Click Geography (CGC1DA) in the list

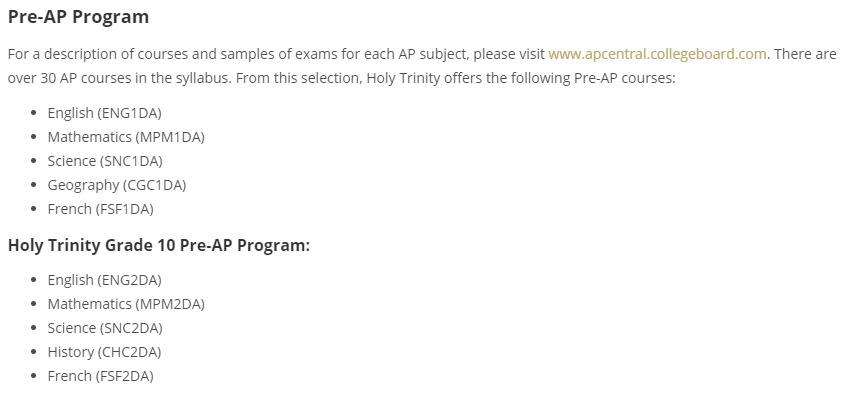click(117, 185)
